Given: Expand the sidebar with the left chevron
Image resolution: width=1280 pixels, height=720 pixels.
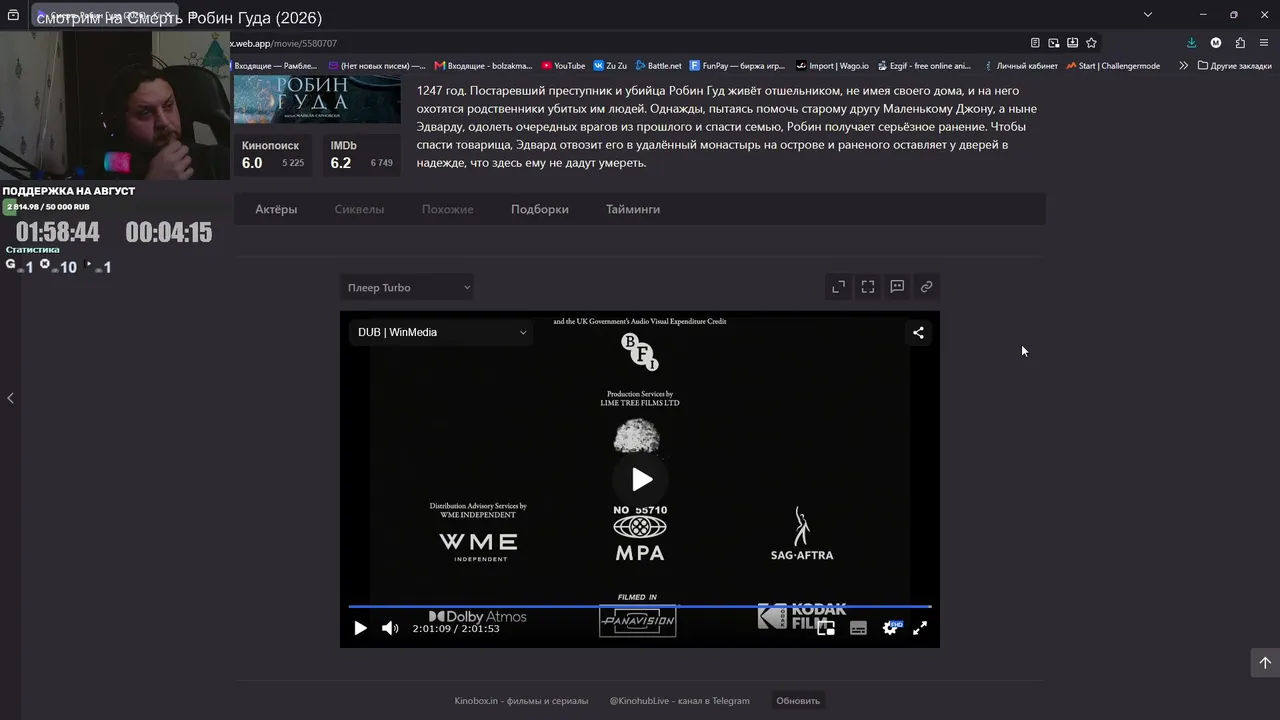Looking at the screenshot, I should point(10,398).
